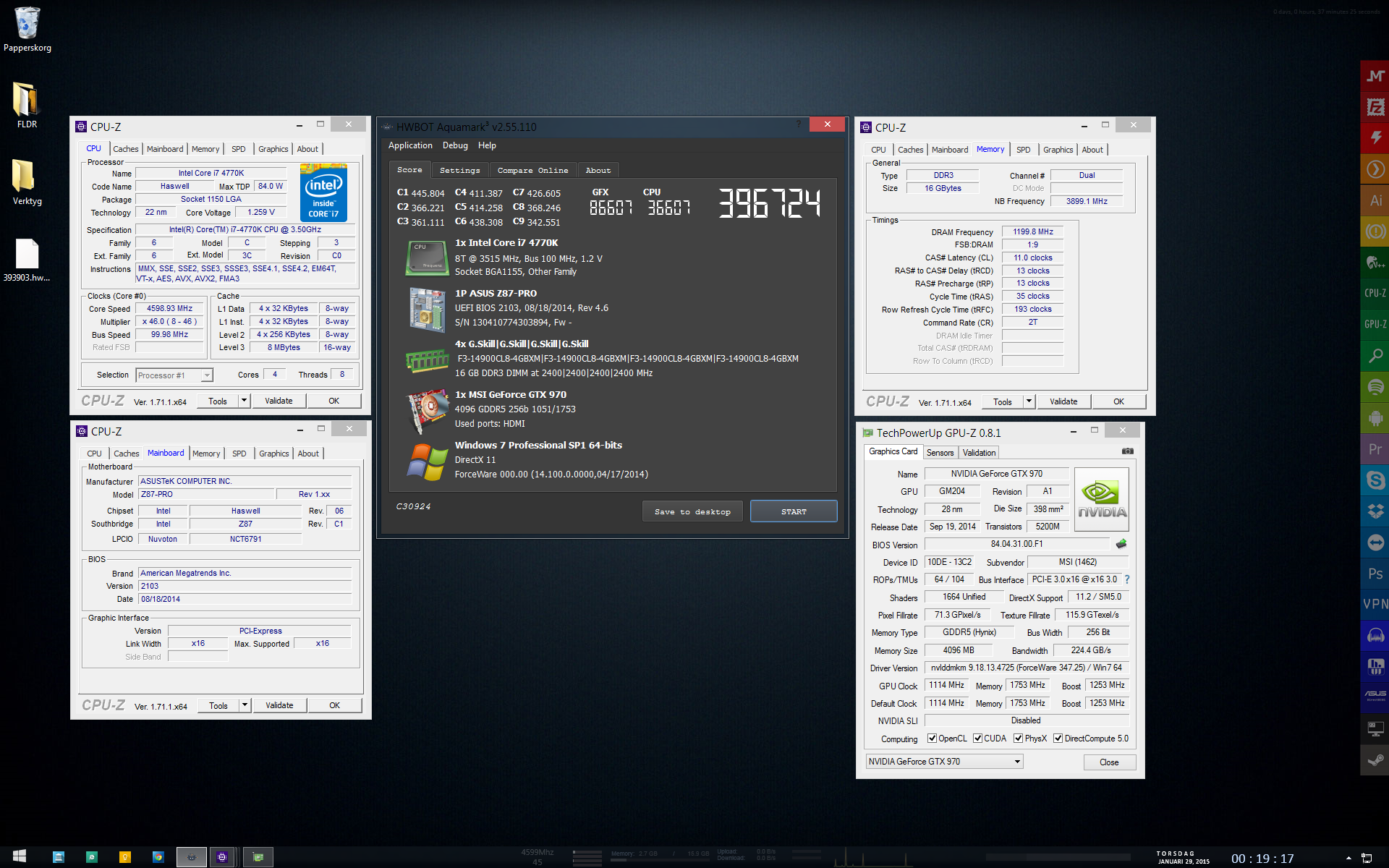Toggle the OpenCL checkbox in GPU-Z
This screenshot has width=1389, height=868.
click(x=932, y=739)
